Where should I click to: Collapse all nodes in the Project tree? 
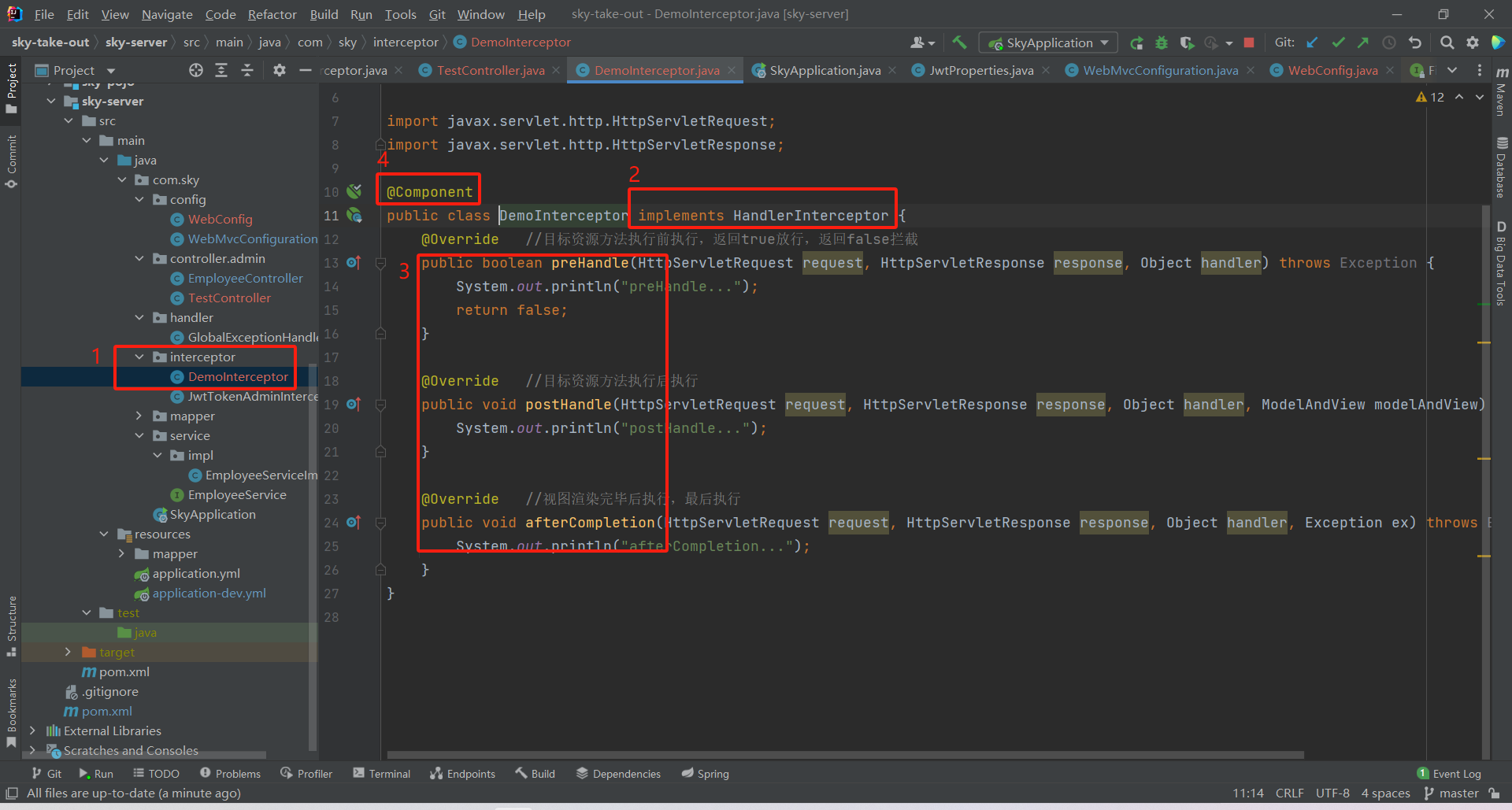(x=247, y=70)
